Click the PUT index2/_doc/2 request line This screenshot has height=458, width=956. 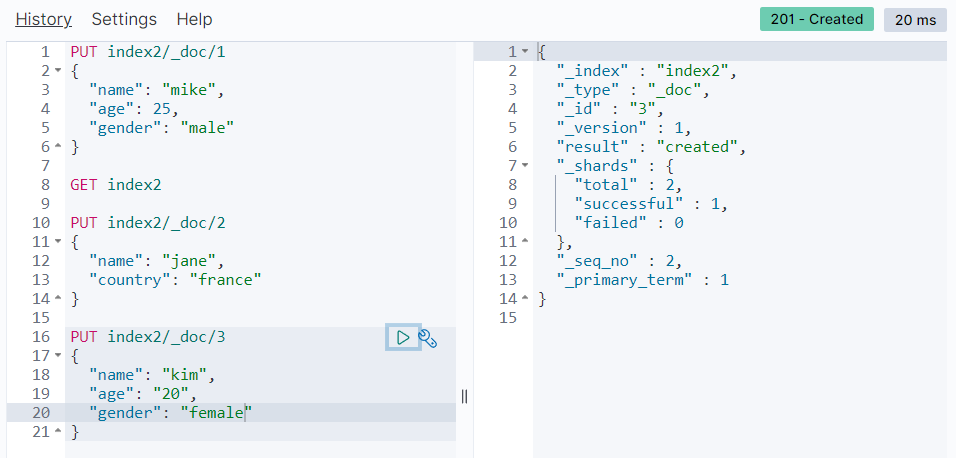(148, 223)
